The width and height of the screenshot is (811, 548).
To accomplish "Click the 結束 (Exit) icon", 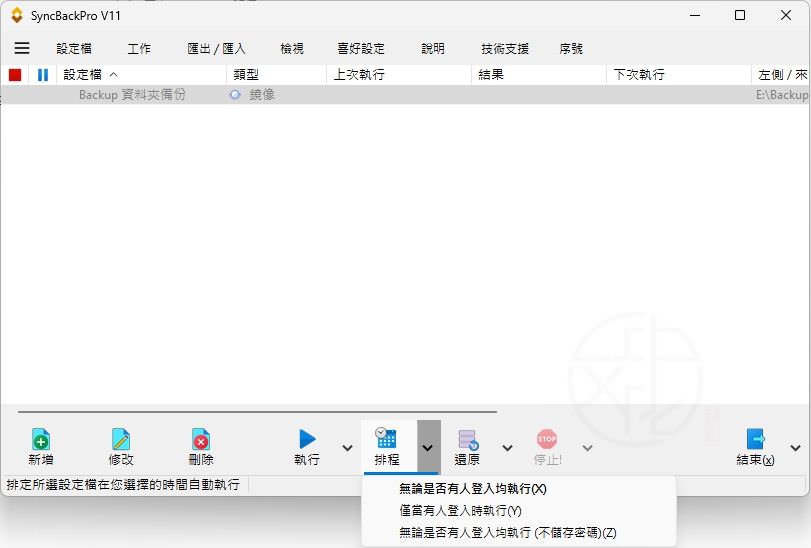I will tap(755, 440).
